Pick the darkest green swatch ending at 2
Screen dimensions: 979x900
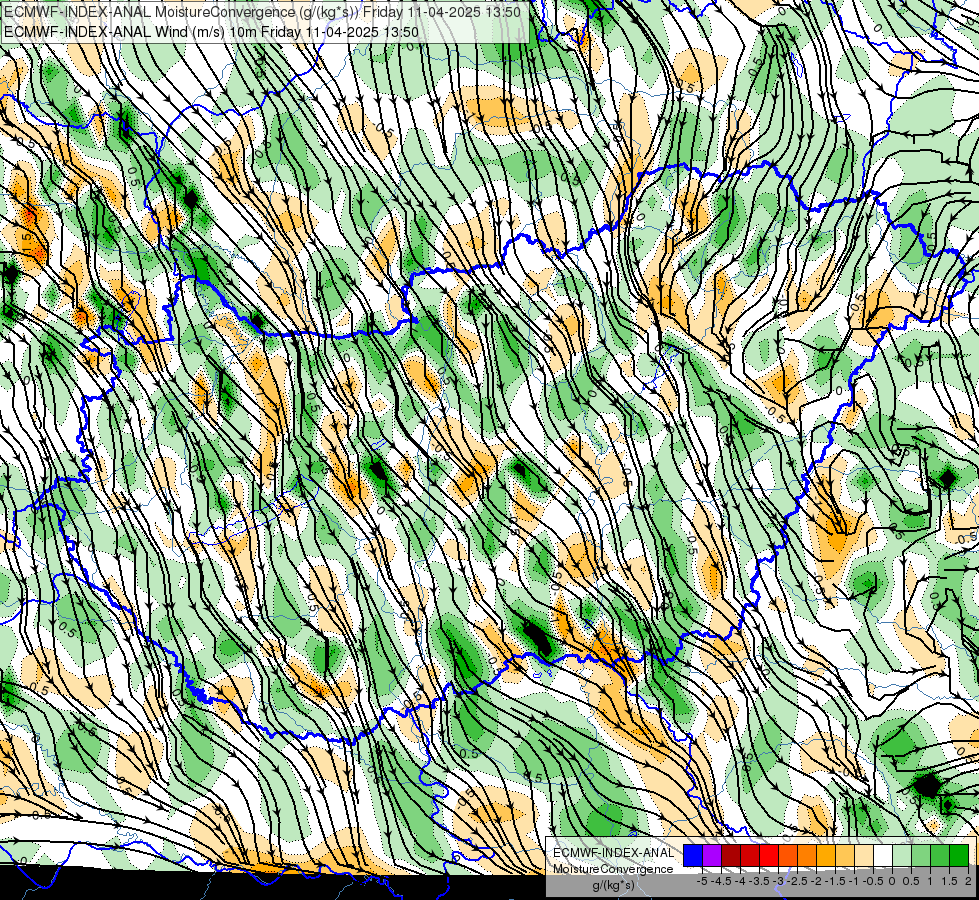(x=959, y=856)
